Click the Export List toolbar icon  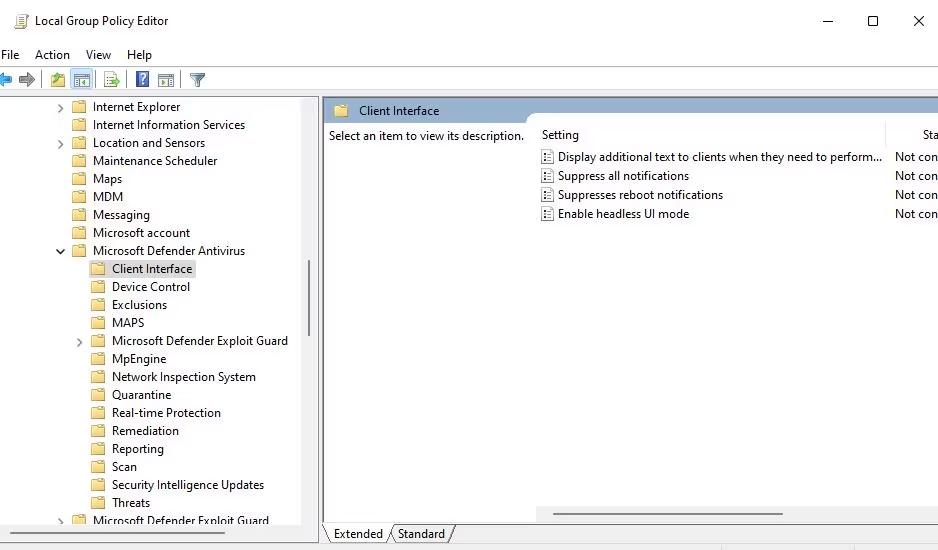coord(112,80)
